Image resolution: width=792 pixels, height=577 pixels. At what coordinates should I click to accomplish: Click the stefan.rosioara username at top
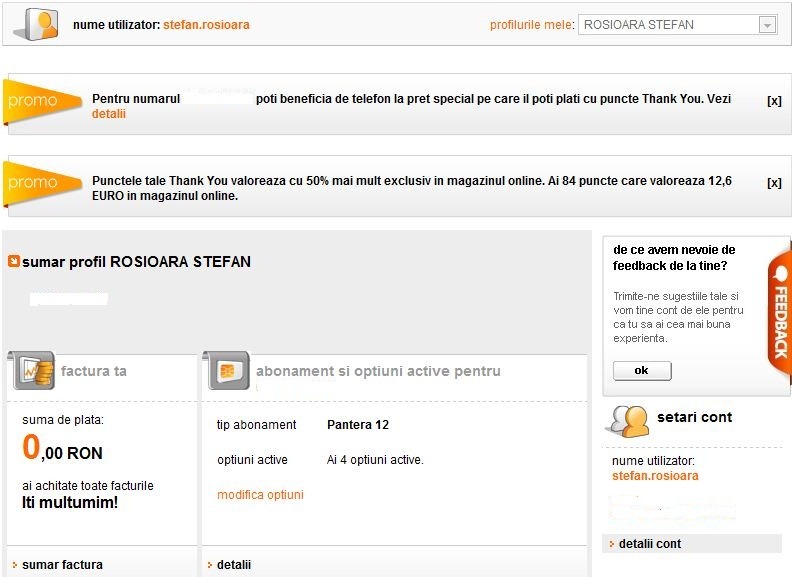[206, 25]
